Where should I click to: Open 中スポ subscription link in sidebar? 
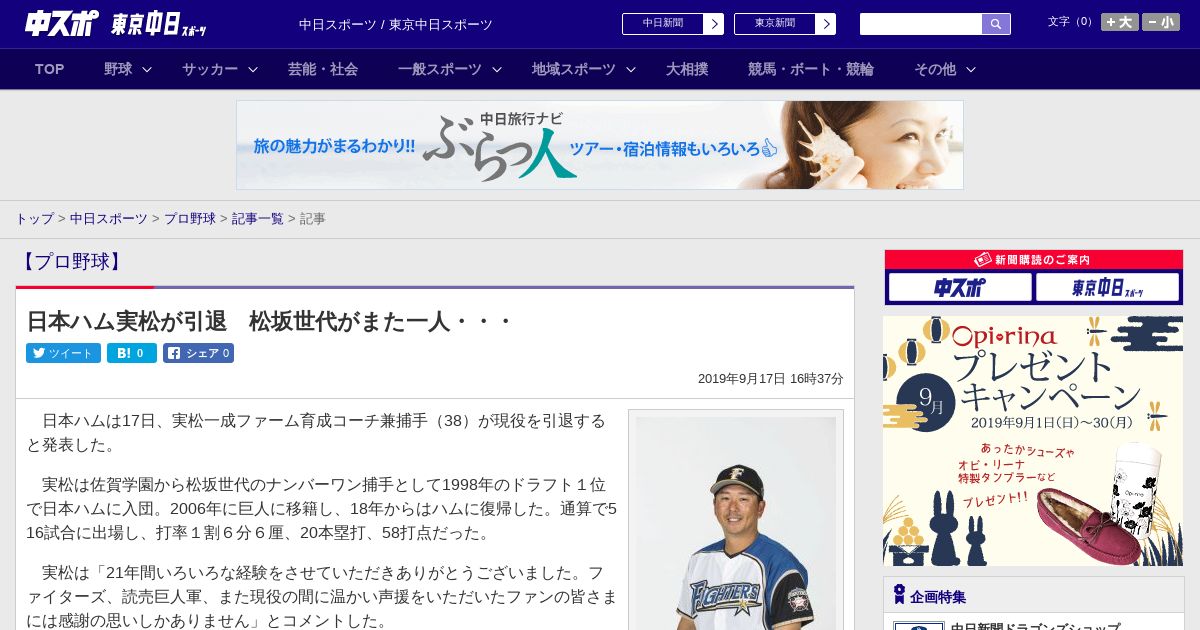[960, 288]
